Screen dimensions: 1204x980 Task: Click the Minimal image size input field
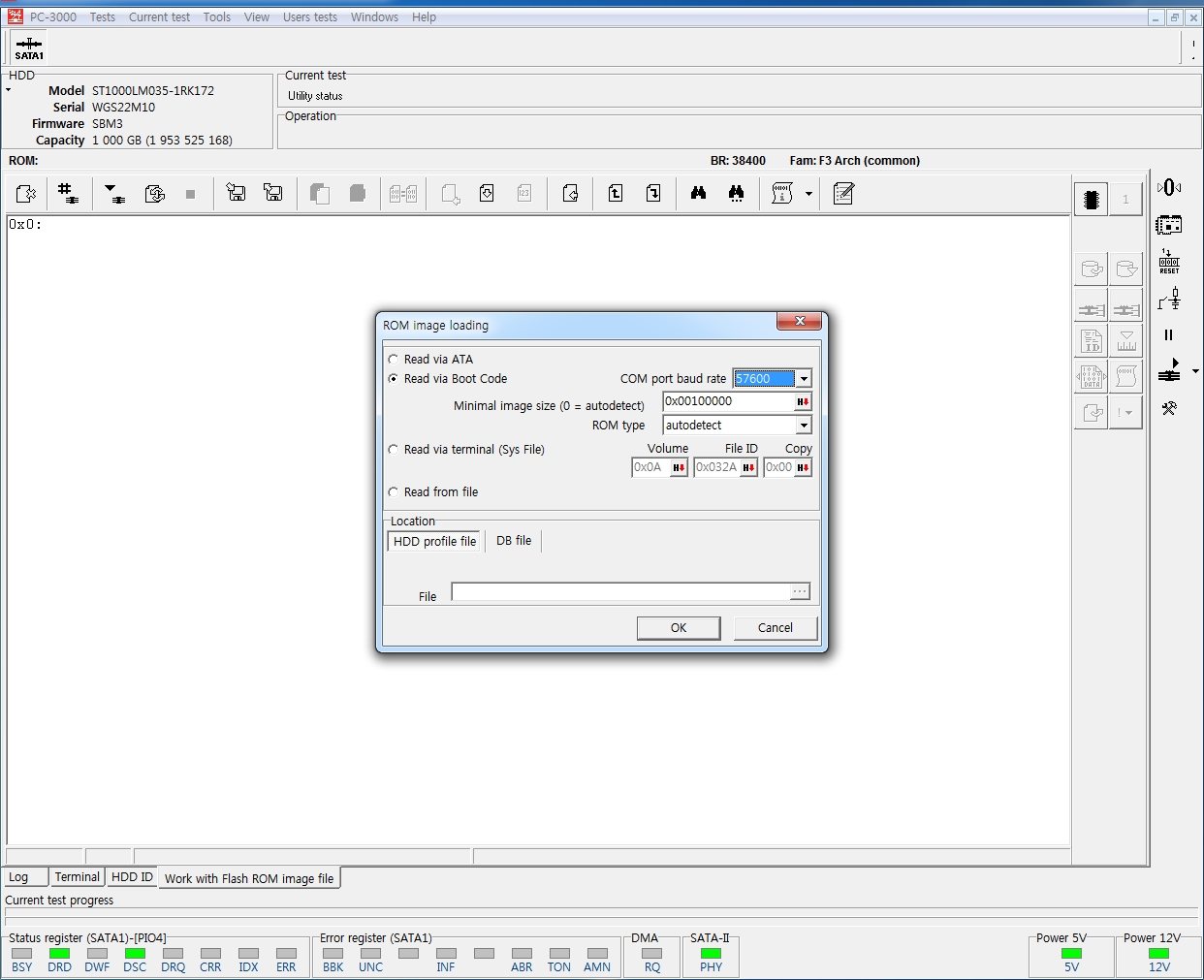[x=727, y=401]
